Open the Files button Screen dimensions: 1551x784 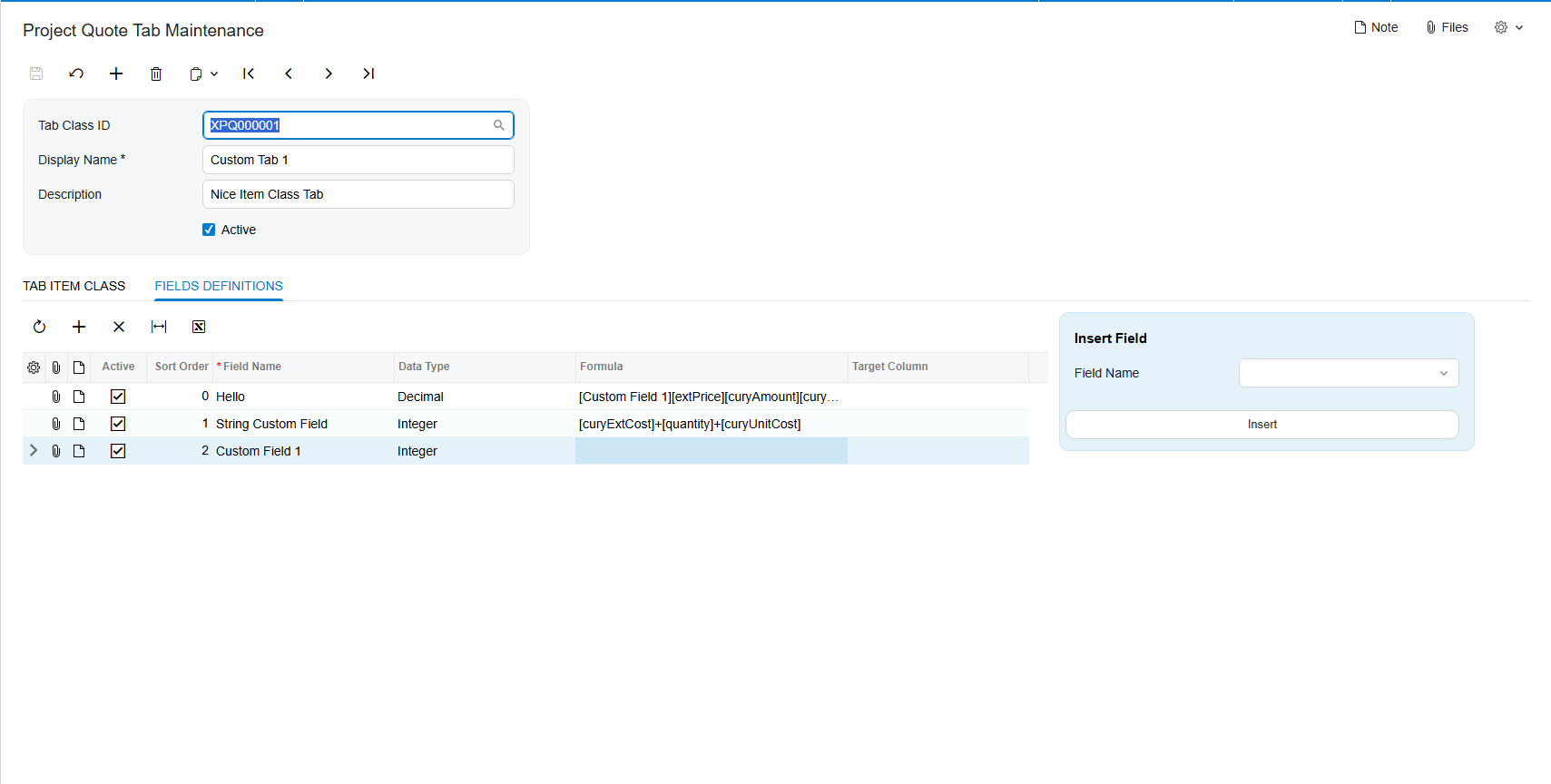[x=1447, y=27]
